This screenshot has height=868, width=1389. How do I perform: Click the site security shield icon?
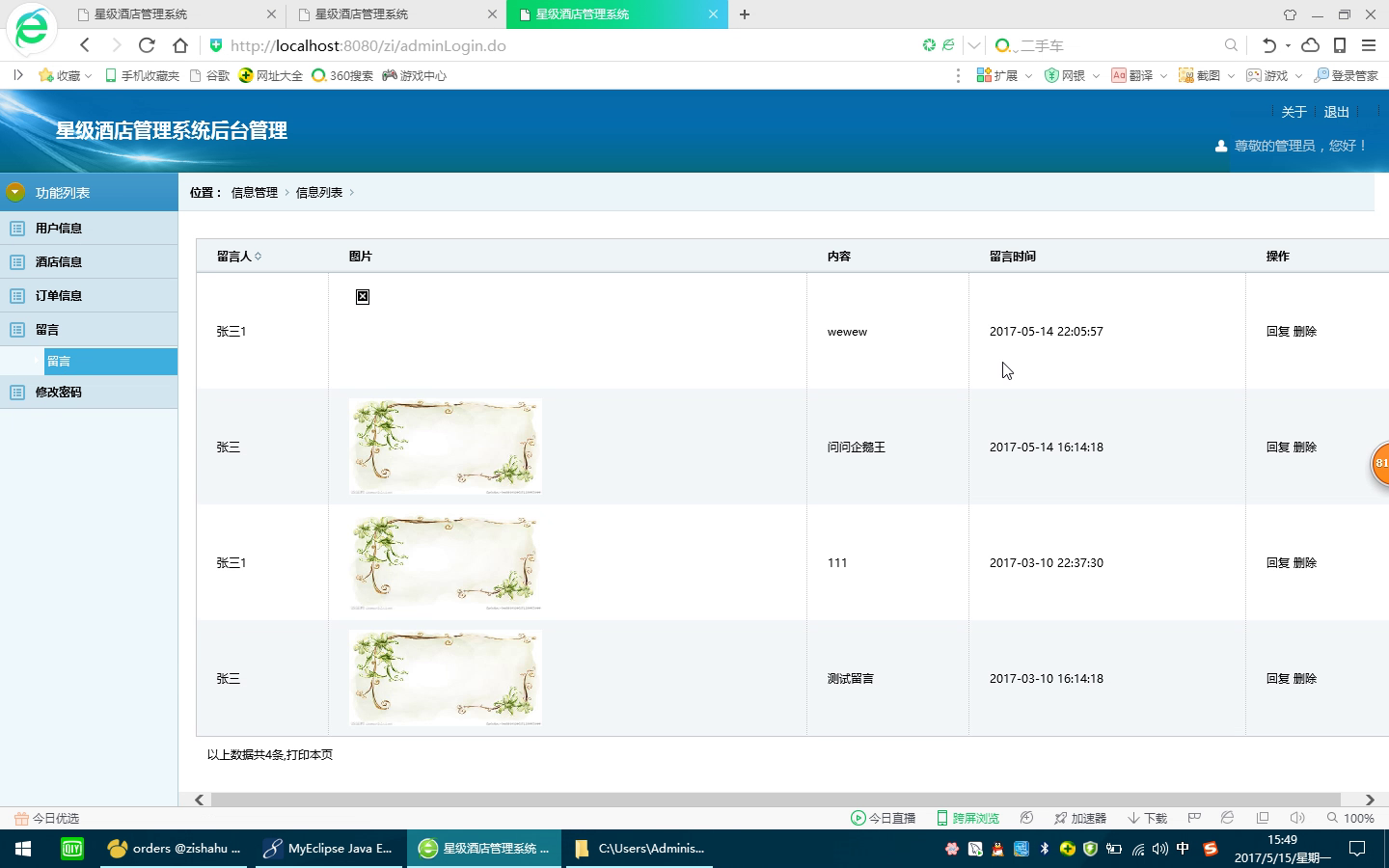pos(216,45)
